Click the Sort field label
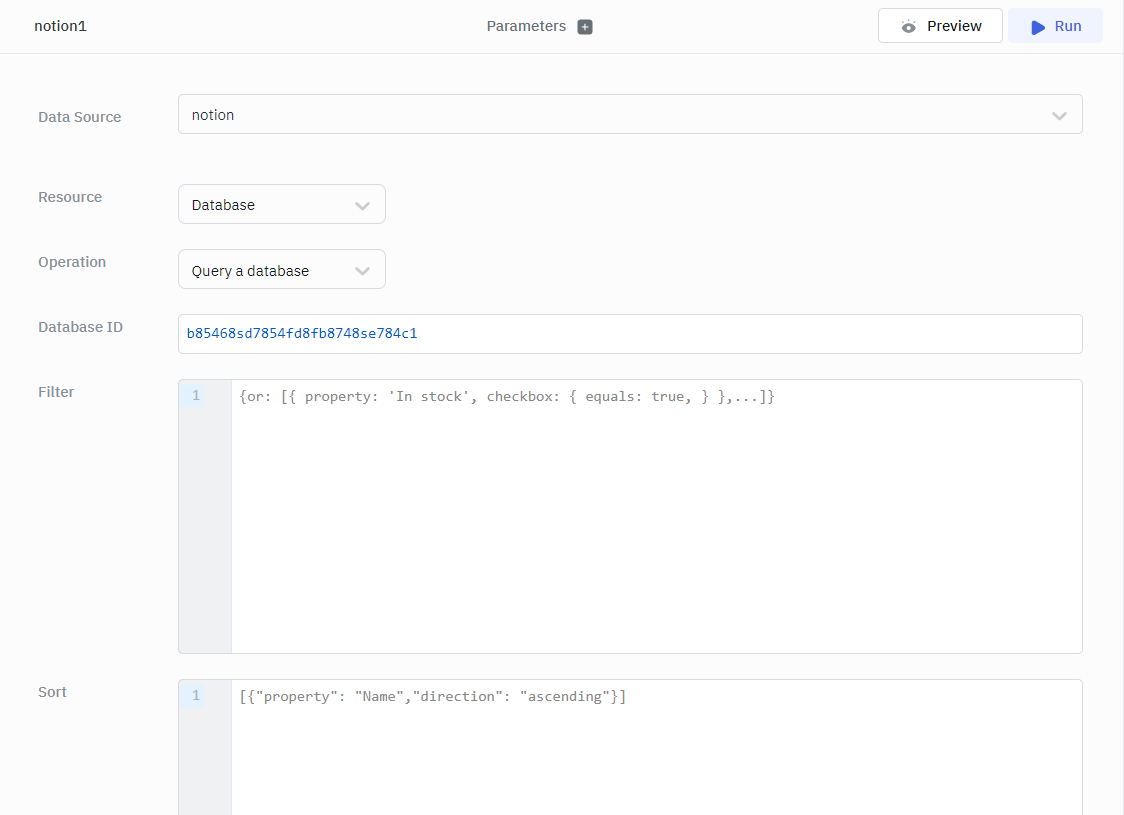 [x=52, y=692]
